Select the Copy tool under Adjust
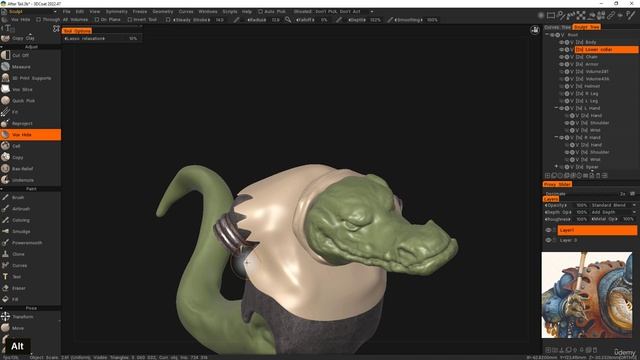The image size is (640, 360). [31, 157]
